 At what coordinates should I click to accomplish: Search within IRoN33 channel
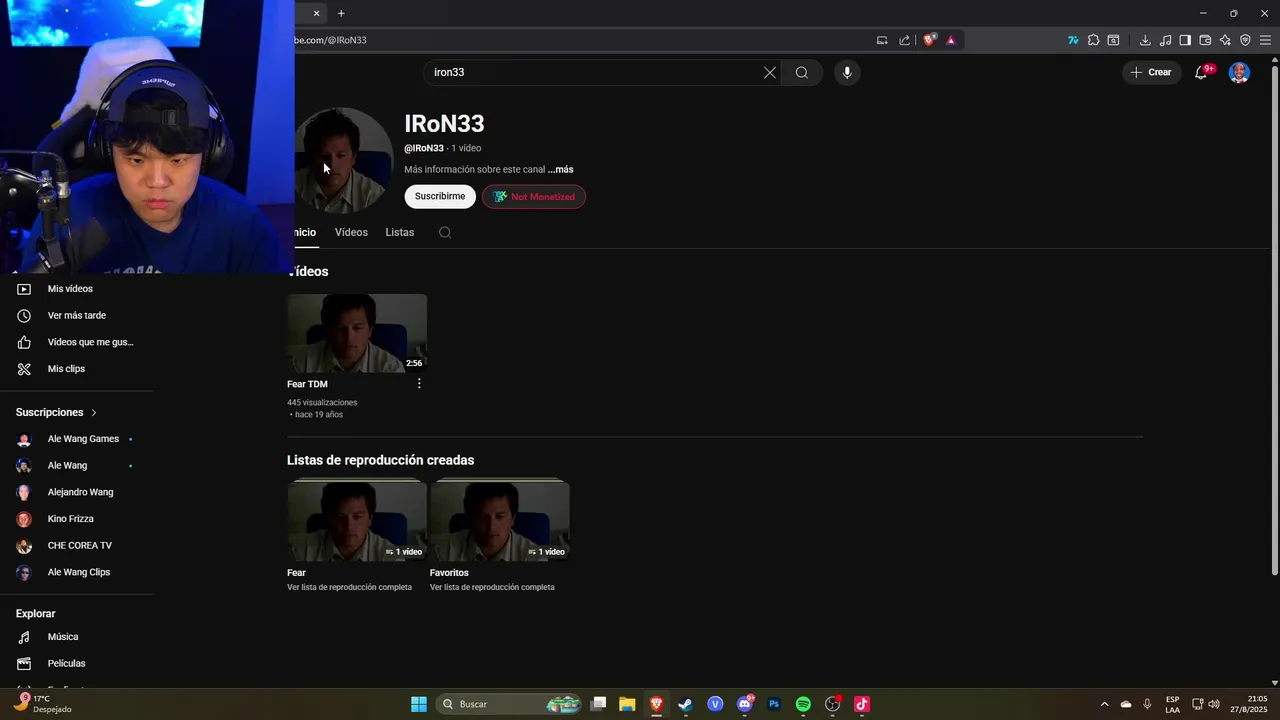(445, 232)
